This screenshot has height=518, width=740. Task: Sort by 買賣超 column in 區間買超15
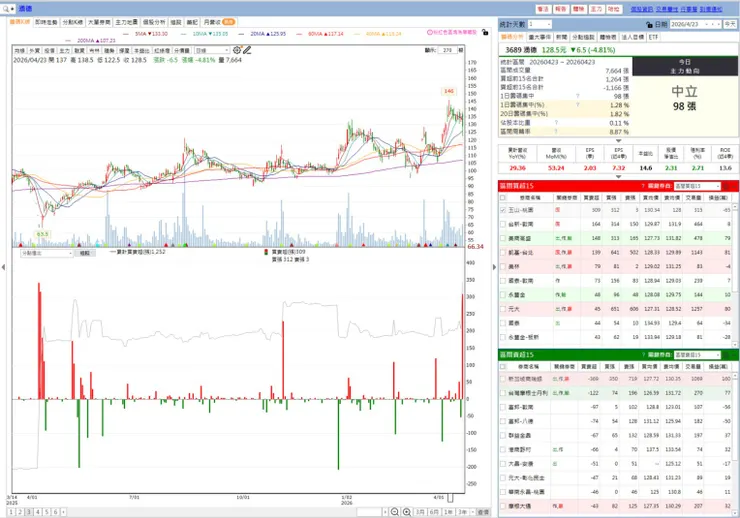[x=591, y=198]
